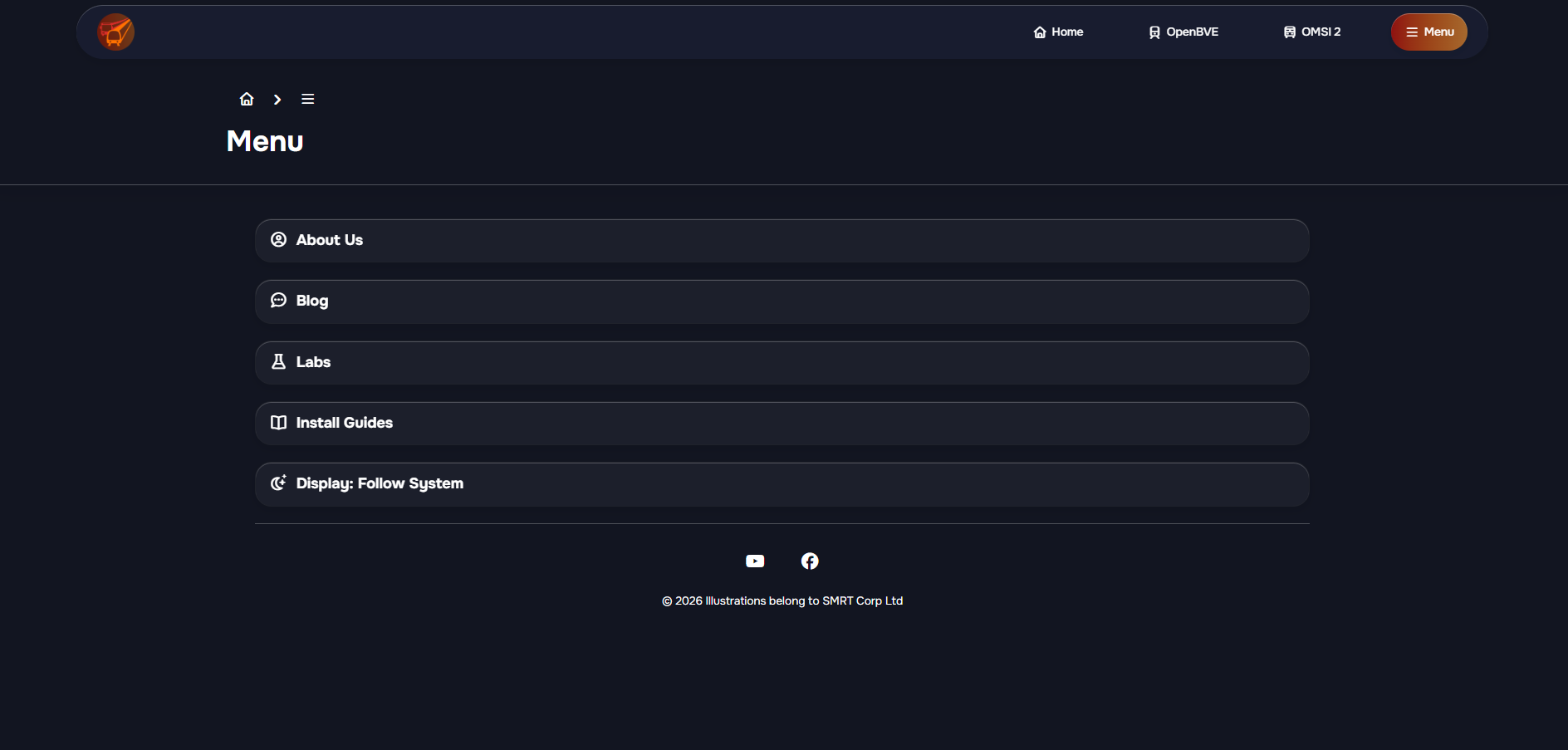The height and width of the screenshot is (750, 1568).
Task: Click the hamburger list icon in the breadcrumb
Action: tap(307, 100)
